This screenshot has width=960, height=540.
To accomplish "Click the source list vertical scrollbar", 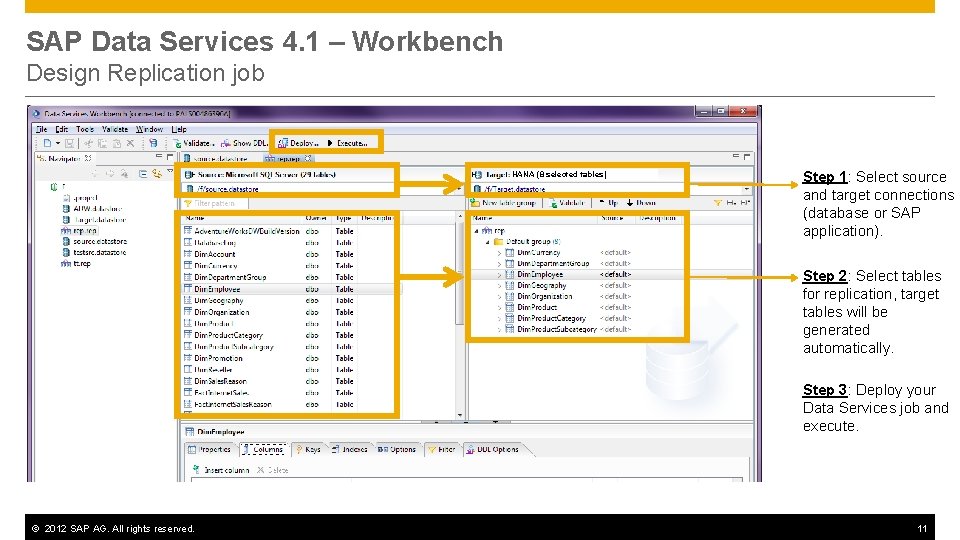I will point(460,315).
